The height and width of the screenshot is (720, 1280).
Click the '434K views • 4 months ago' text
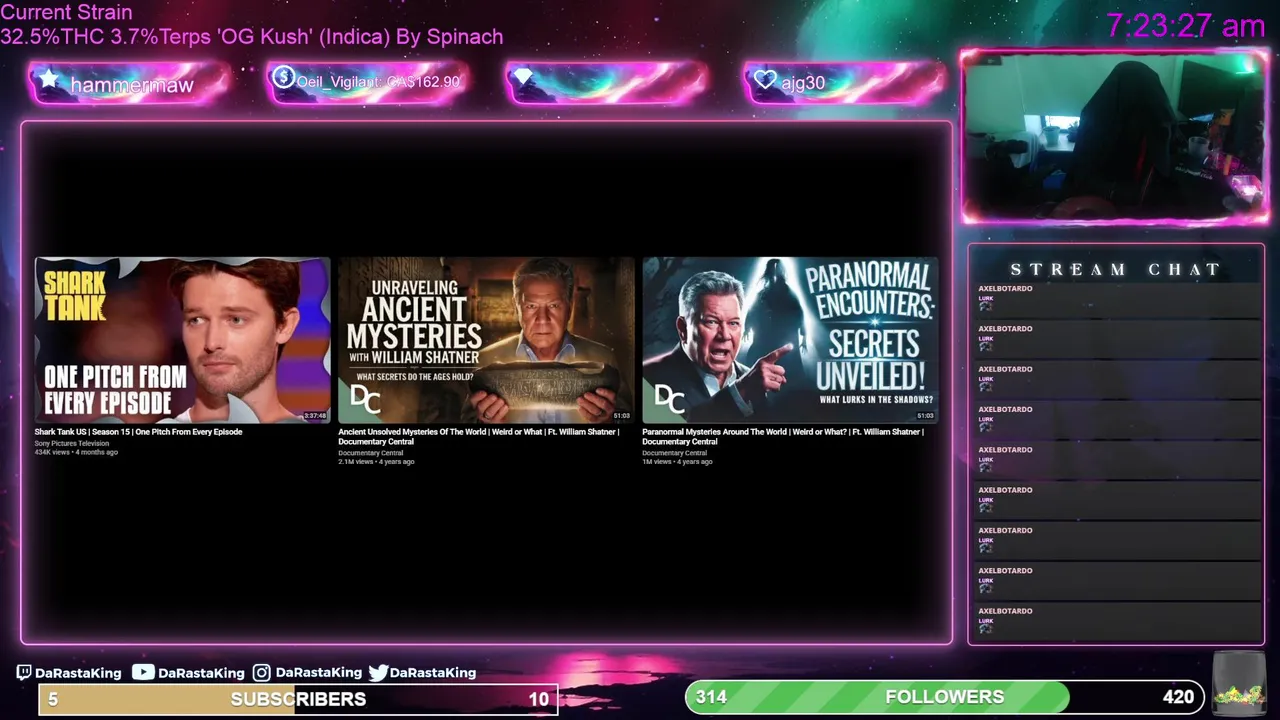click(x=76, y=452)
